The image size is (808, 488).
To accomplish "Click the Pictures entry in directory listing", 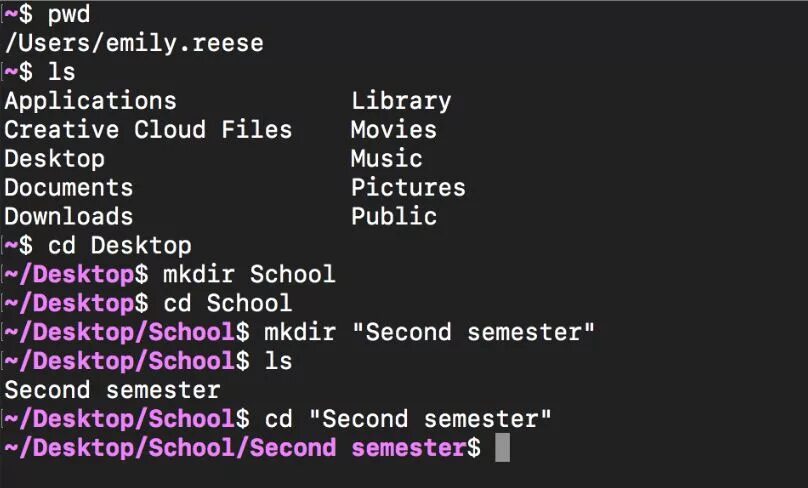I will 409,188.
